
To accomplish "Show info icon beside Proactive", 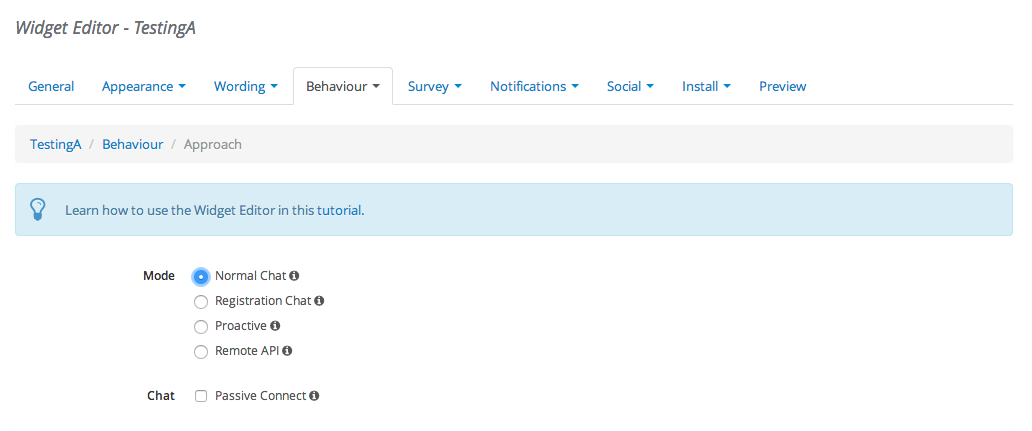I will 275,326.
